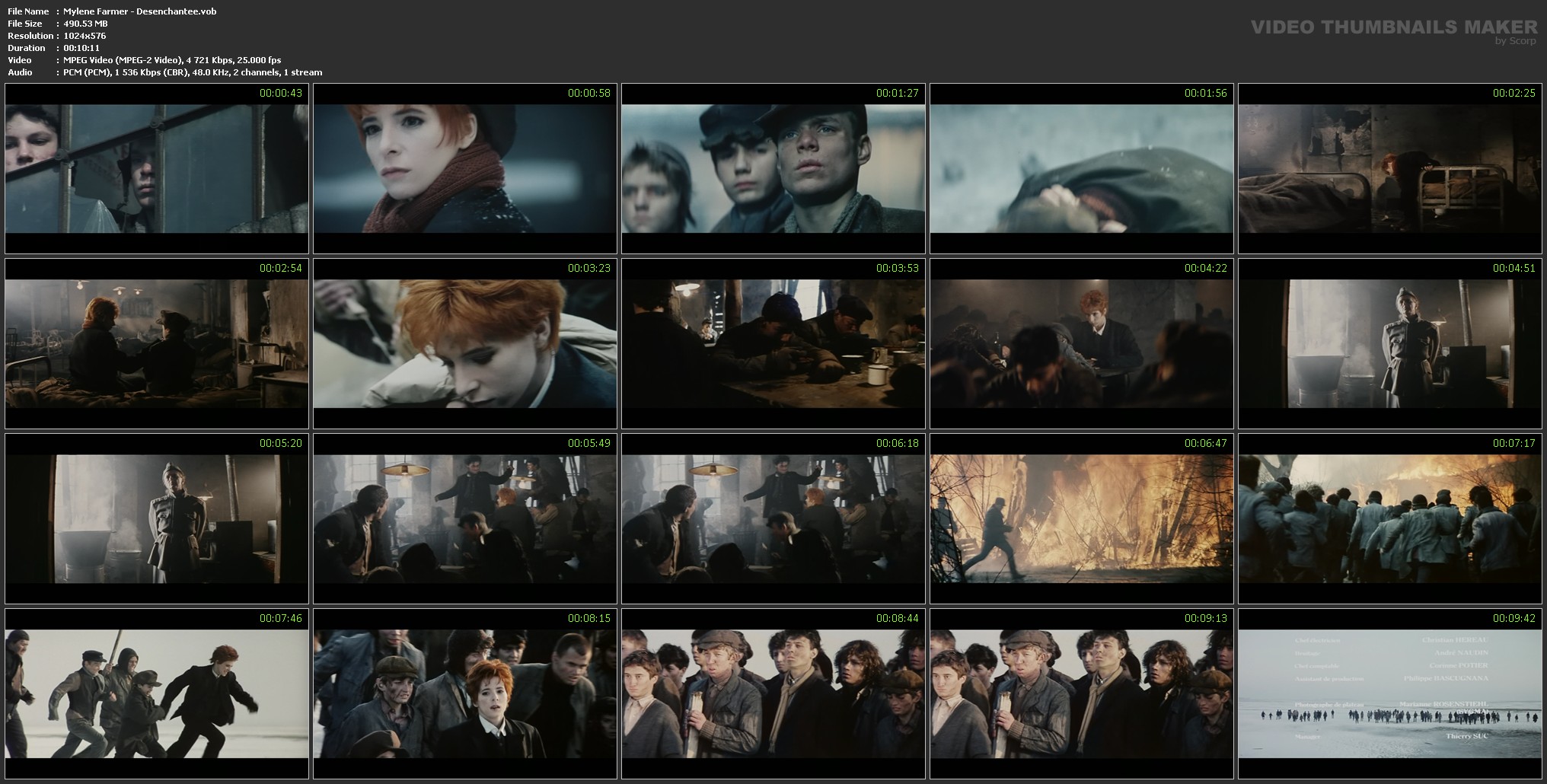Screen dimensions: 1547x784
Task: Select the thumbnail at 00:02:54
Action: [x=157, y=343]
